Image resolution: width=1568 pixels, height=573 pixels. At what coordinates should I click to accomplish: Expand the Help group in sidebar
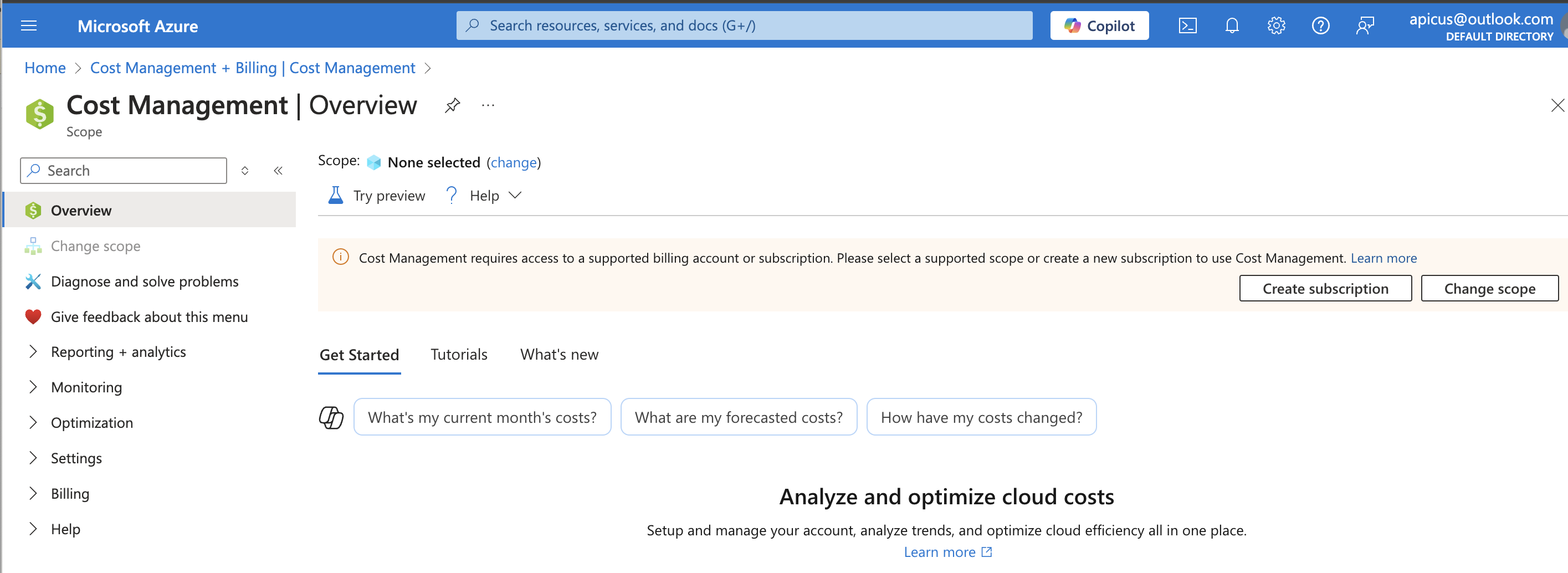click(33, 529)
